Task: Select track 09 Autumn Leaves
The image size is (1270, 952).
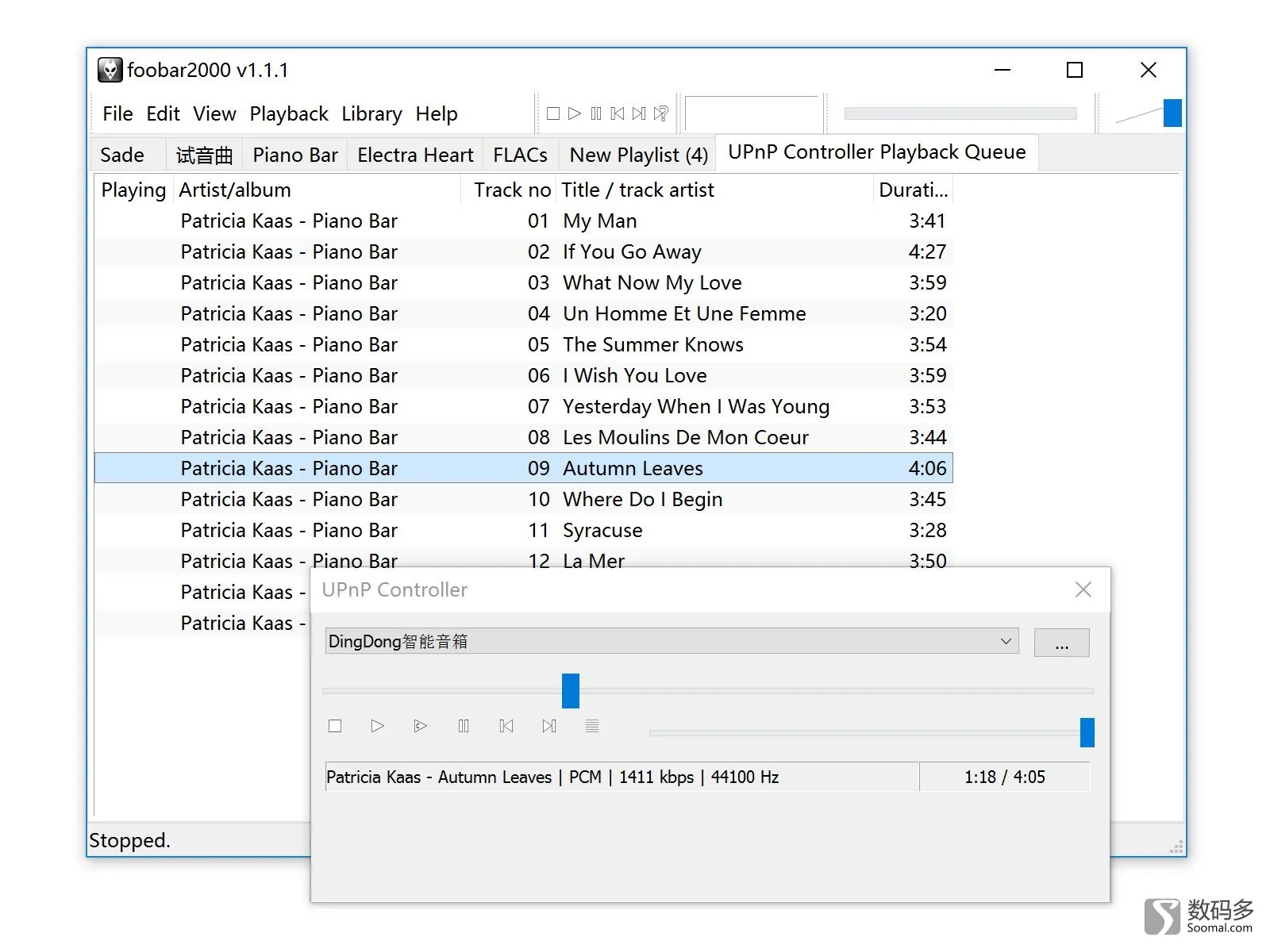Action: 524,468
